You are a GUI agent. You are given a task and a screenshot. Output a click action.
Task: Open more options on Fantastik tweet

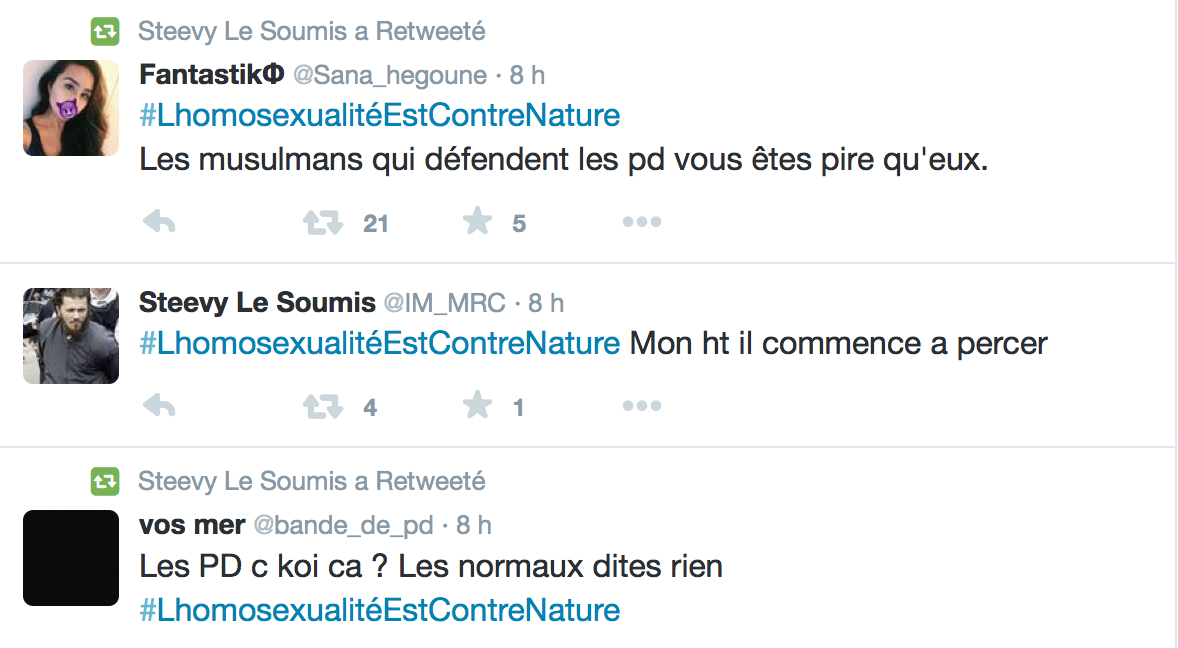(641, 222)
